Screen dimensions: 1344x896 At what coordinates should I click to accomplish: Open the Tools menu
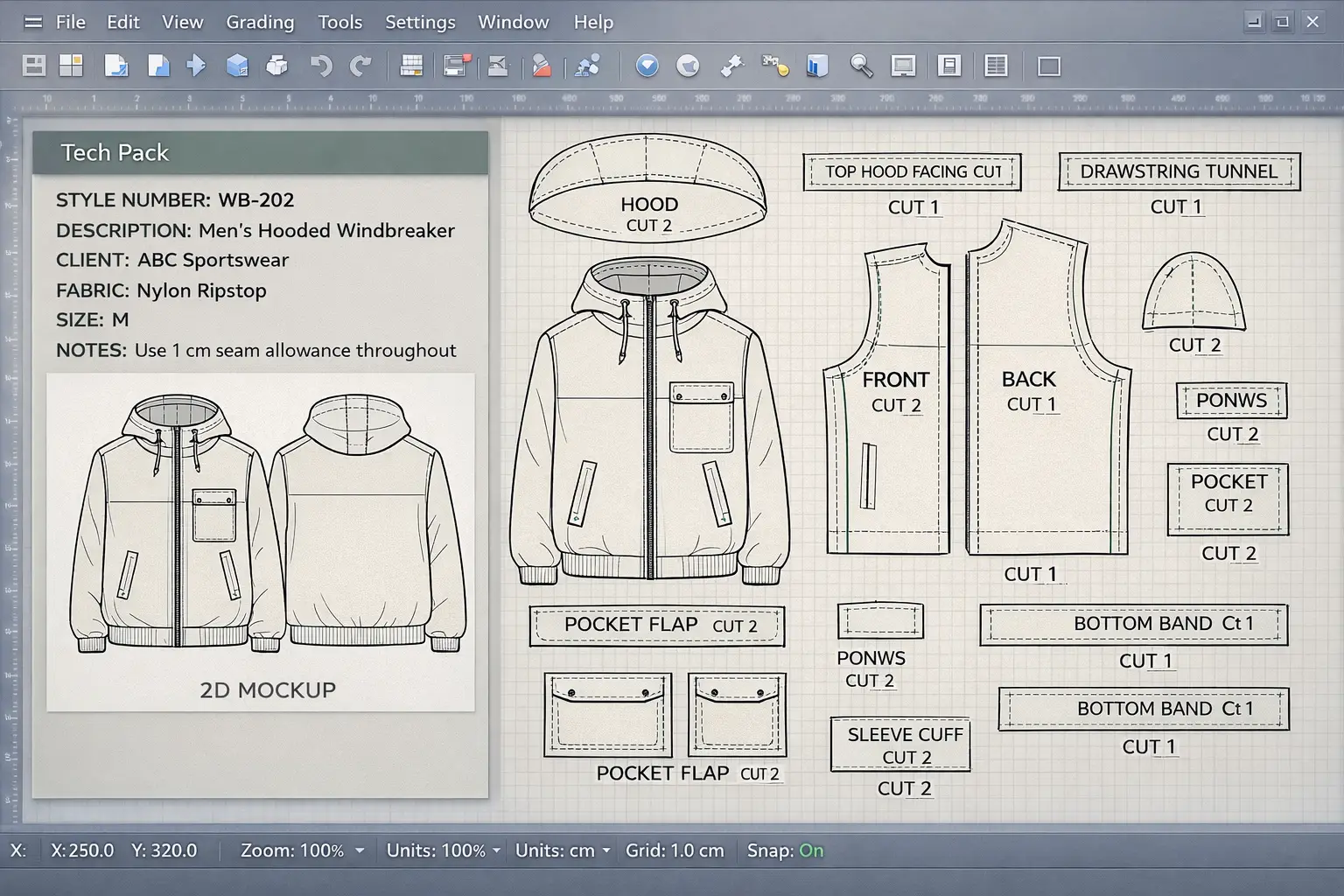339,22
